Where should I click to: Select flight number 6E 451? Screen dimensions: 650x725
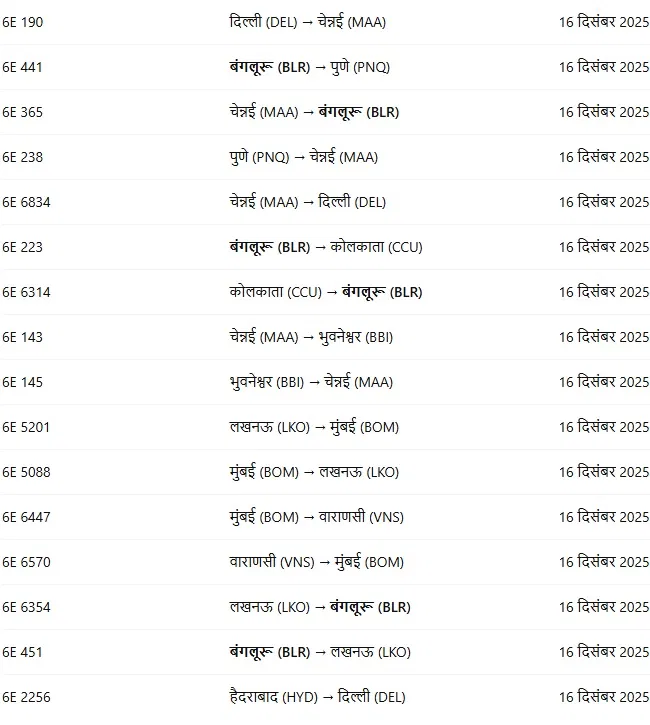[23, 652]
